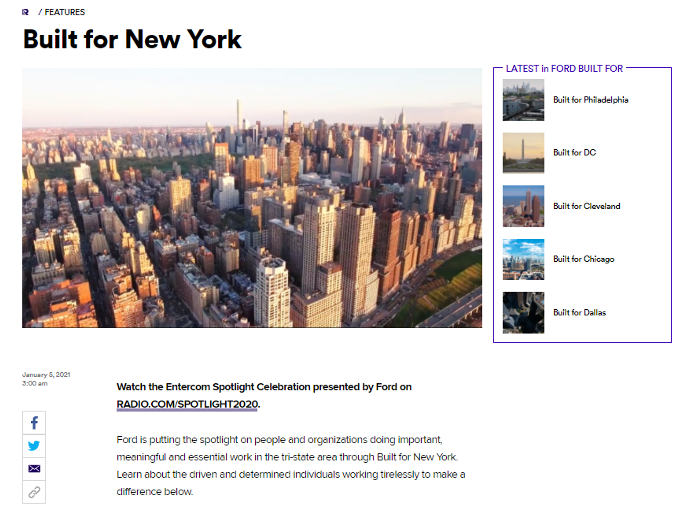The height and width of the screenshot is (514, 693).
Task: Open the RADIO.COM/SPOTLIGHT2020 link
Action: click(187, 404)
